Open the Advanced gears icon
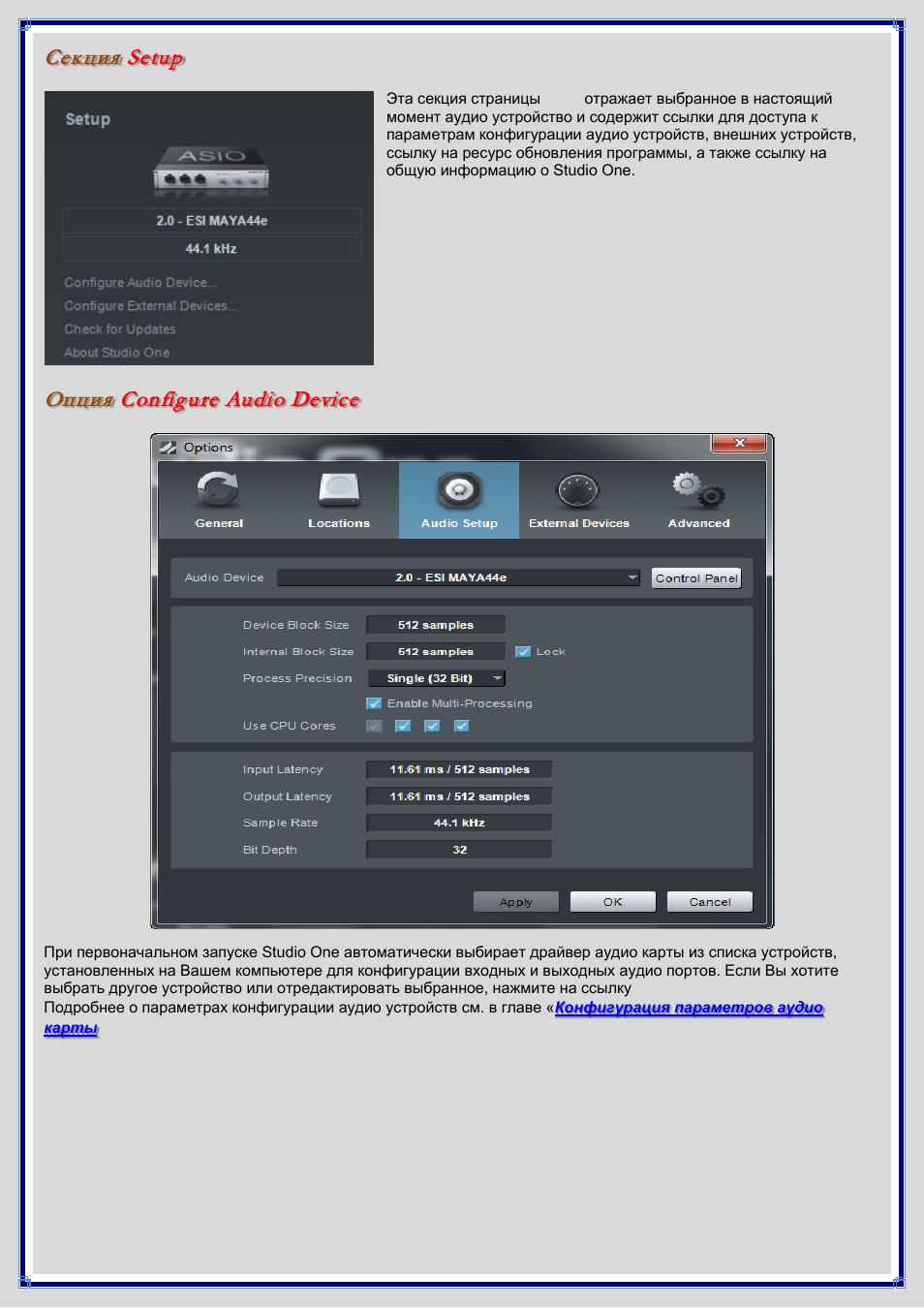 (x=699, y=490)
